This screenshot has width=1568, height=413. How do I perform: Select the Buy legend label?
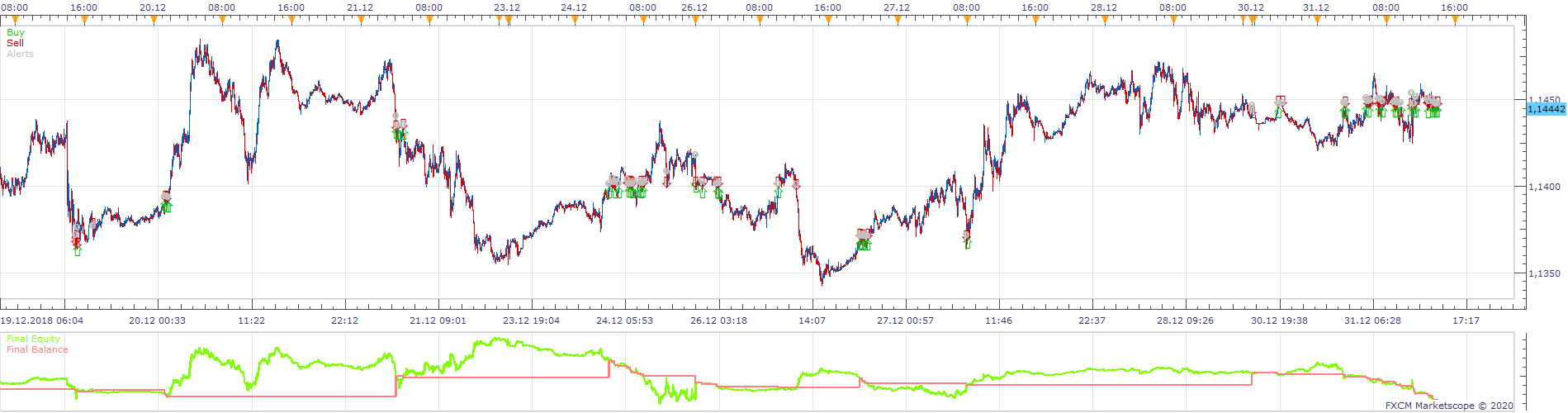tap(16, 32)
